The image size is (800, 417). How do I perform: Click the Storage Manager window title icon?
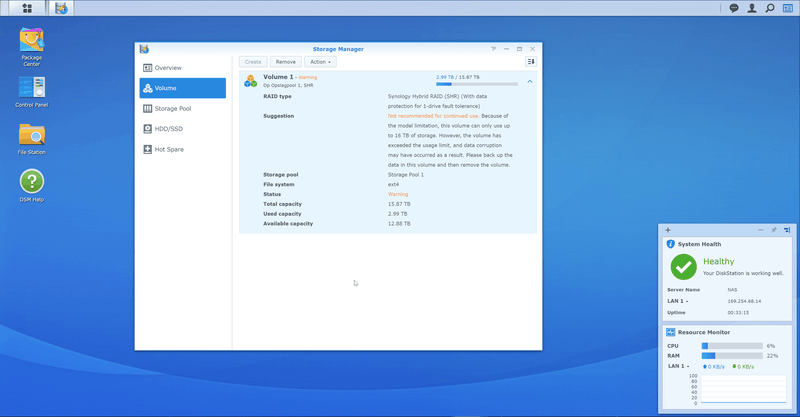[x=144, y=49]
